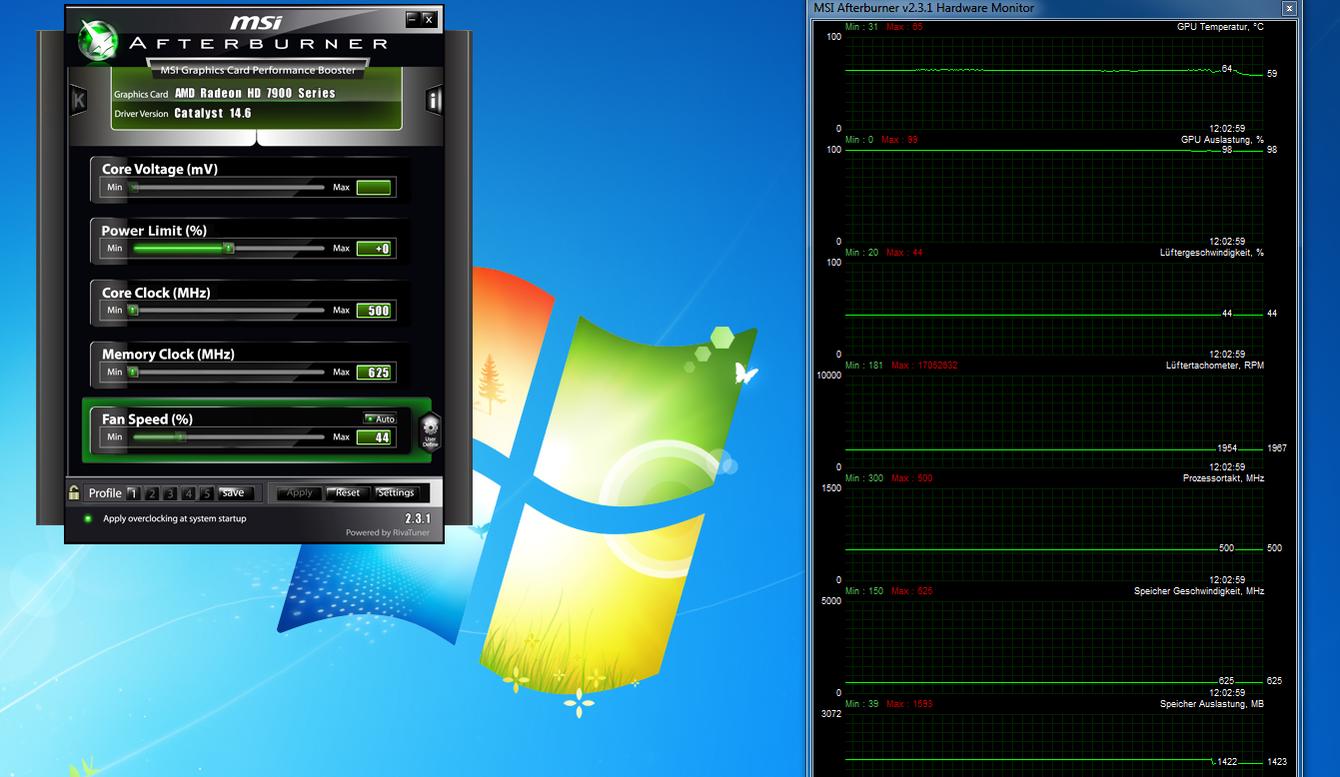Click the 'Speicher Auslastung, MB' graph
Image resolution: width=1340 pixels, height=777 pixels.
(1055, 744)
